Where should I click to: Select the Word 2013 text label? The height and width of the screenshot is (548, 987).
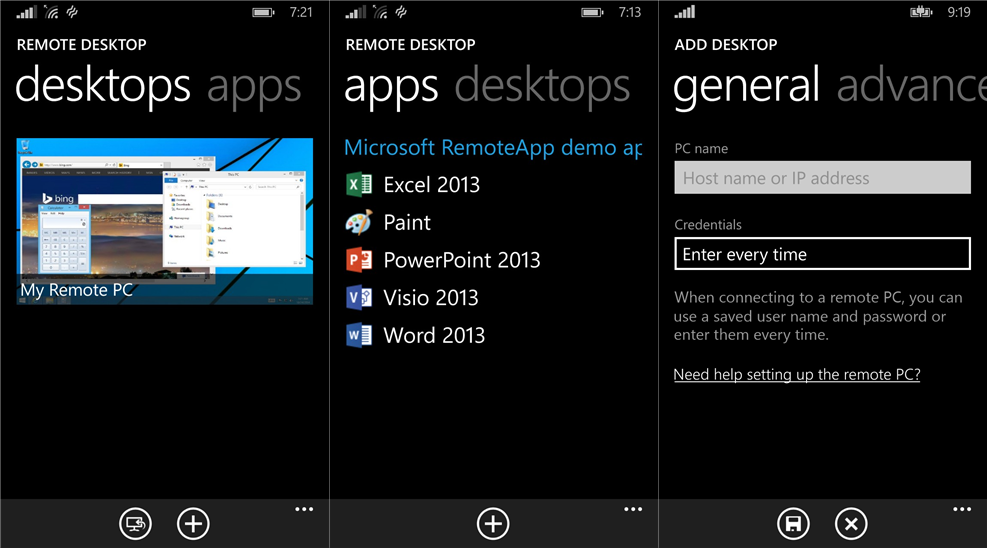click(434, 336)
